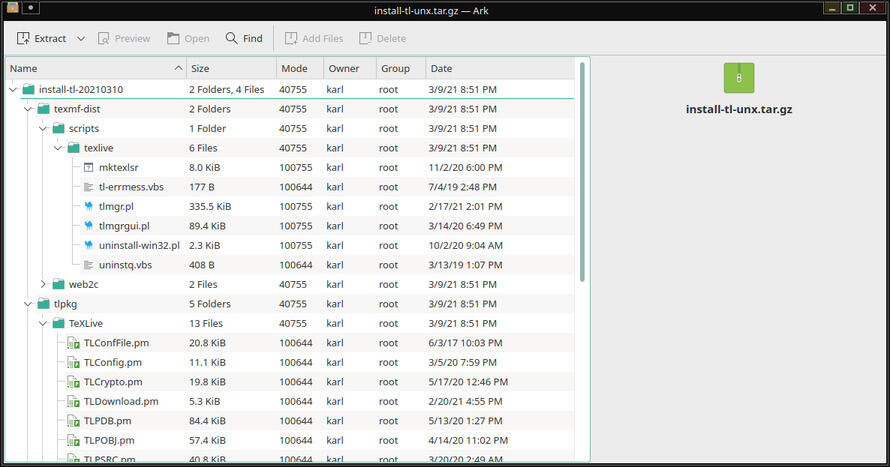Click the TLDownload.pm file icon
Image resolution: width=890 pixels, height=467 pixels.
pos(73,401)
